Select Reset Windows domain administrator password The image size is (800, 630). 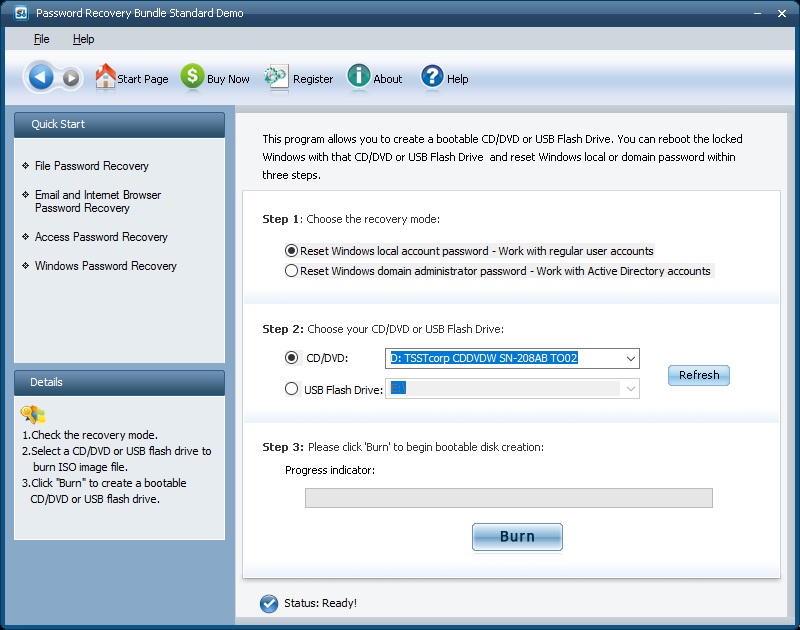tap(291, 270)
